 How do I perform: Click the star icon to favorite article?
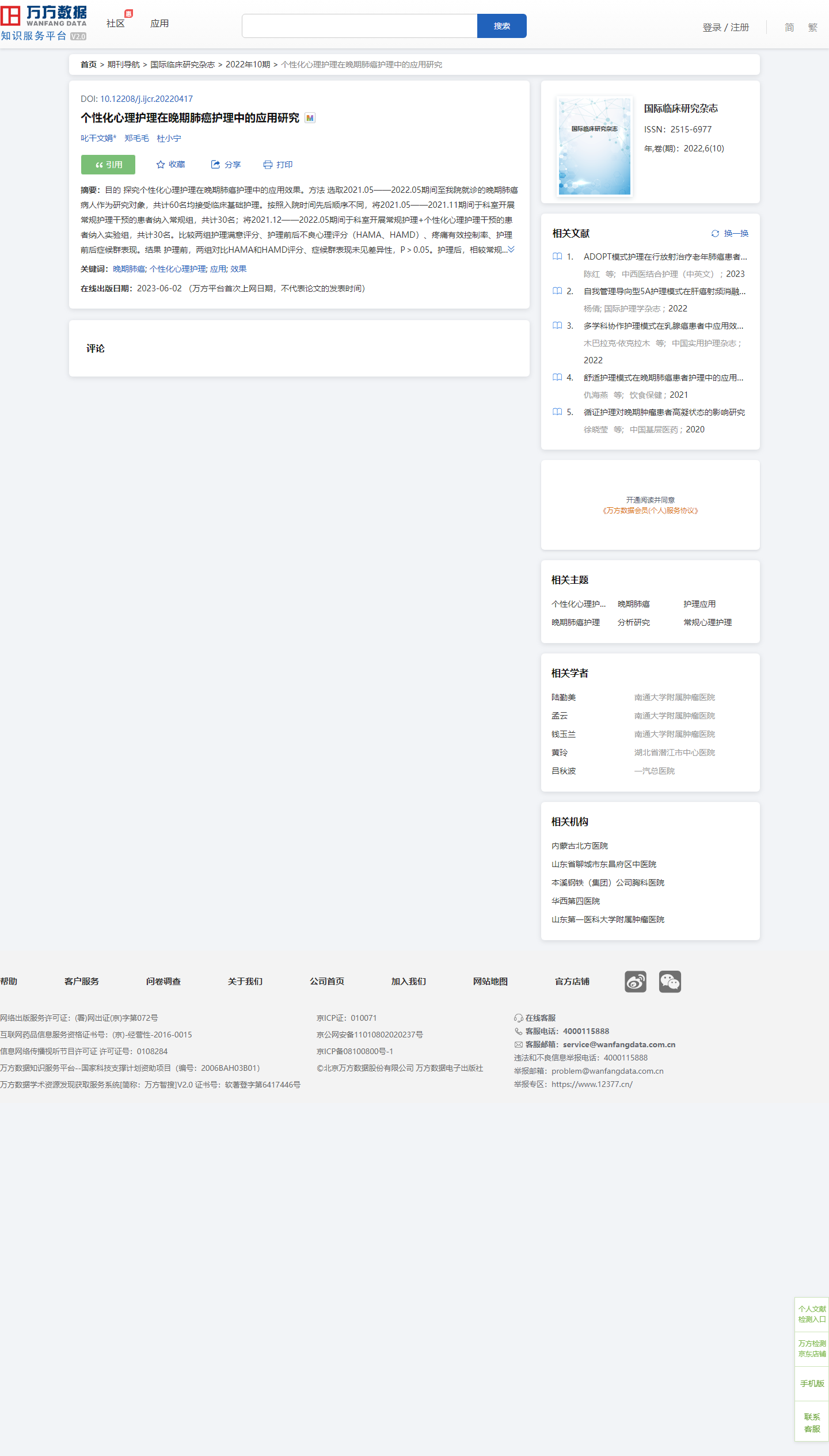(x=161, y=165)
